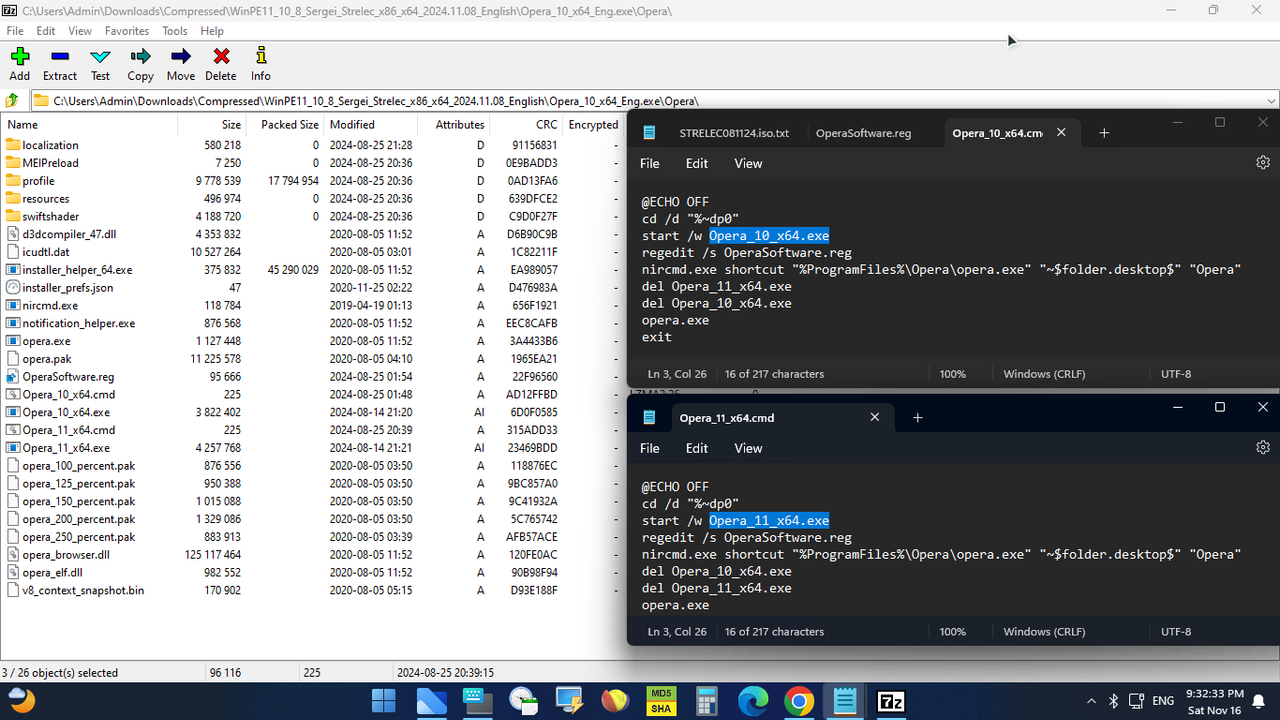Select the MEIPreload folder
This screenshot has width=1280, height=720.
(x=50, y=163)
